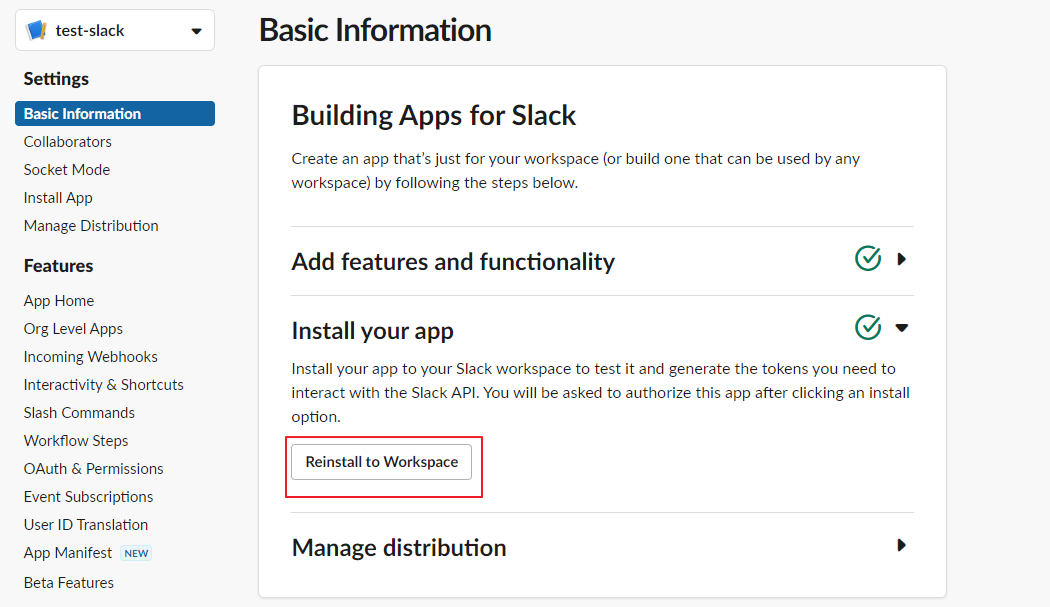
Task: Open App Manifest page
Action: pyautogui.click(x=68, y=553)
